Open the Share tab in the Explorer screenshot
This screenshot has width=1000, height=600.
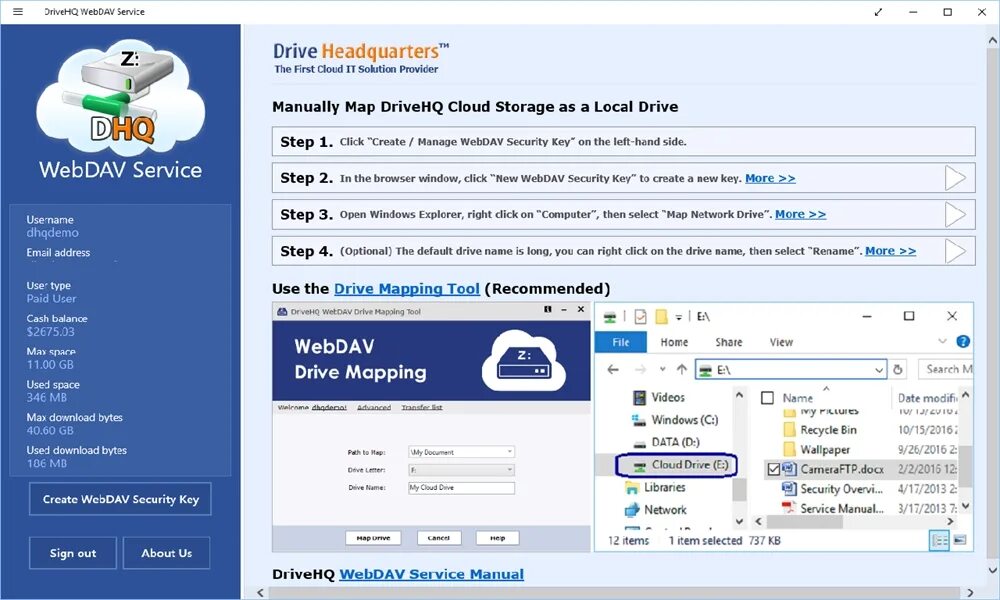point(728,342)
